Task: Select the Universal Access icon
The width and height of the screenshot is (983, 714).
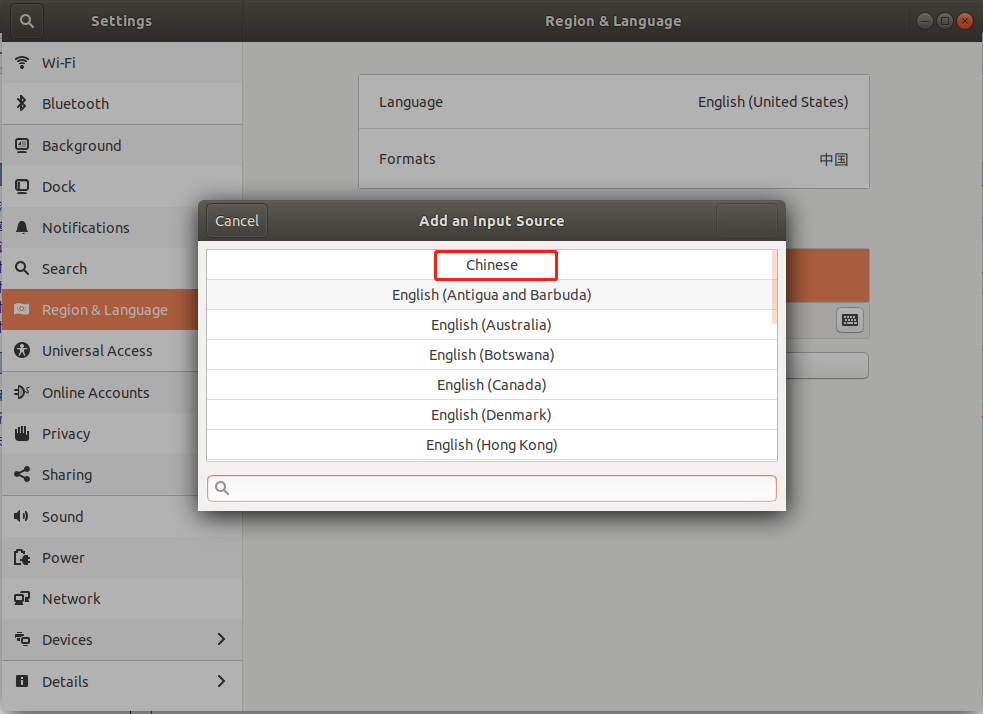Action: click(21, 351)
